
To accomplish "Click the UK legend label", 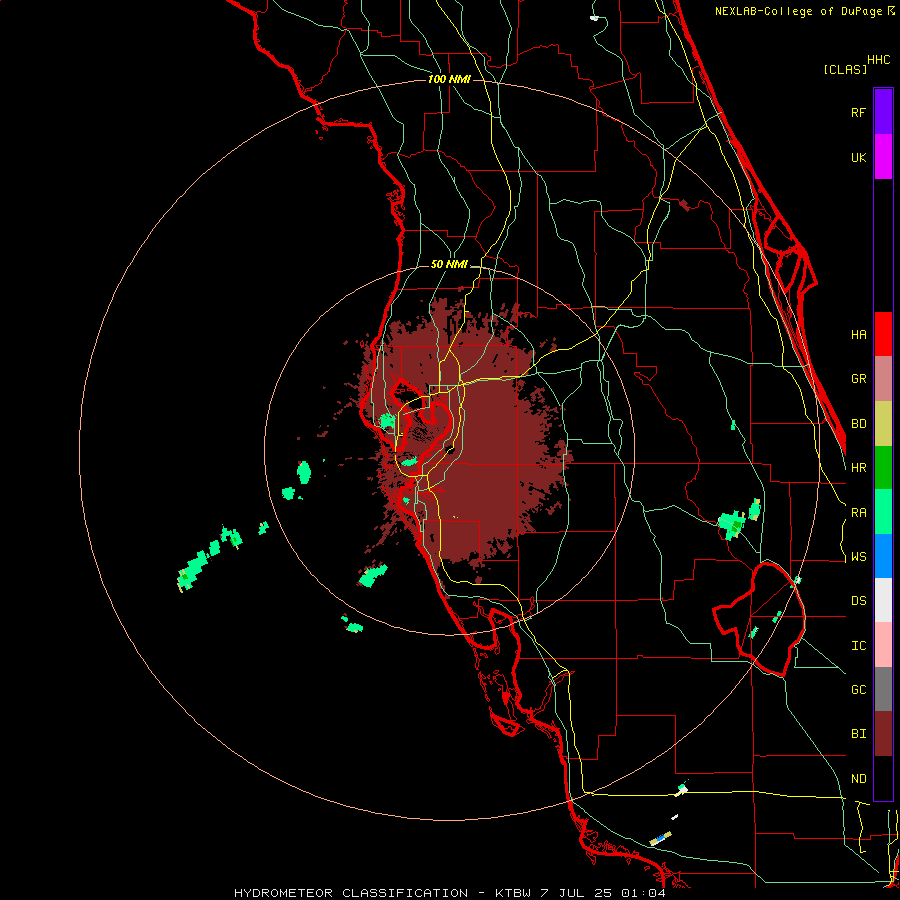I will [858, 157].
